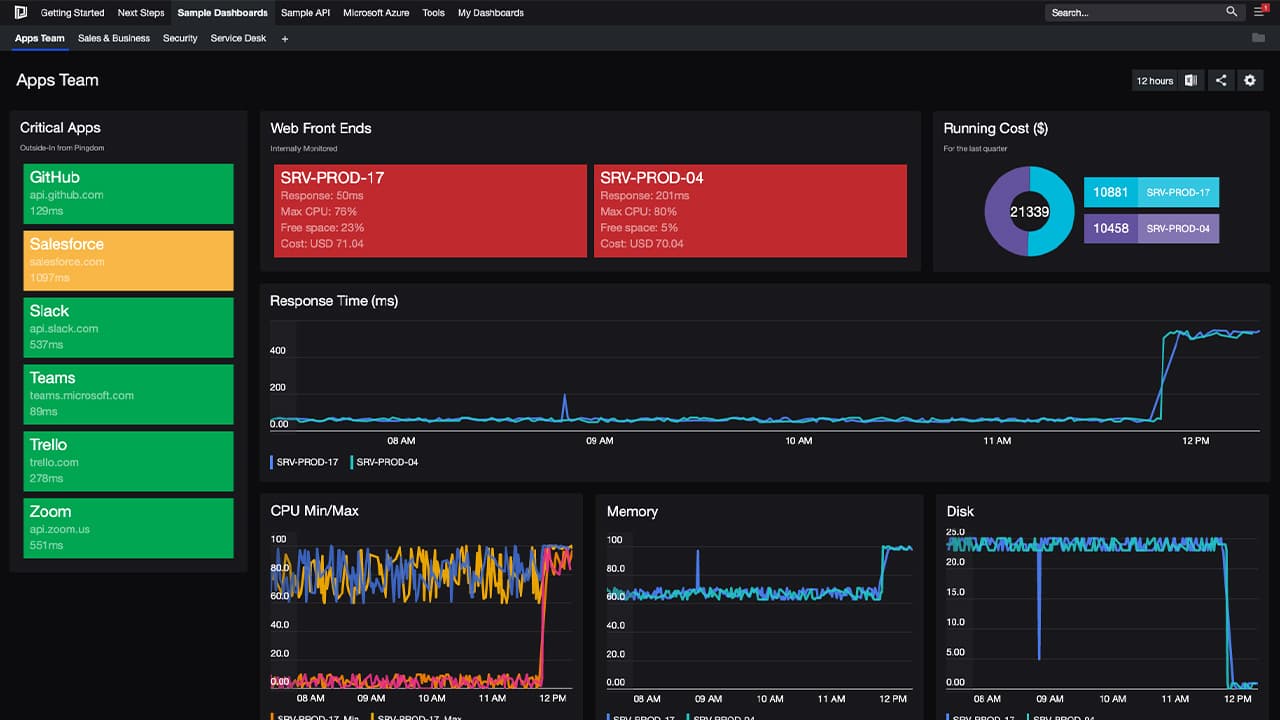
Task: Open dashboard settings gear
Action: pyautogui.click(x=1249, y=81)
